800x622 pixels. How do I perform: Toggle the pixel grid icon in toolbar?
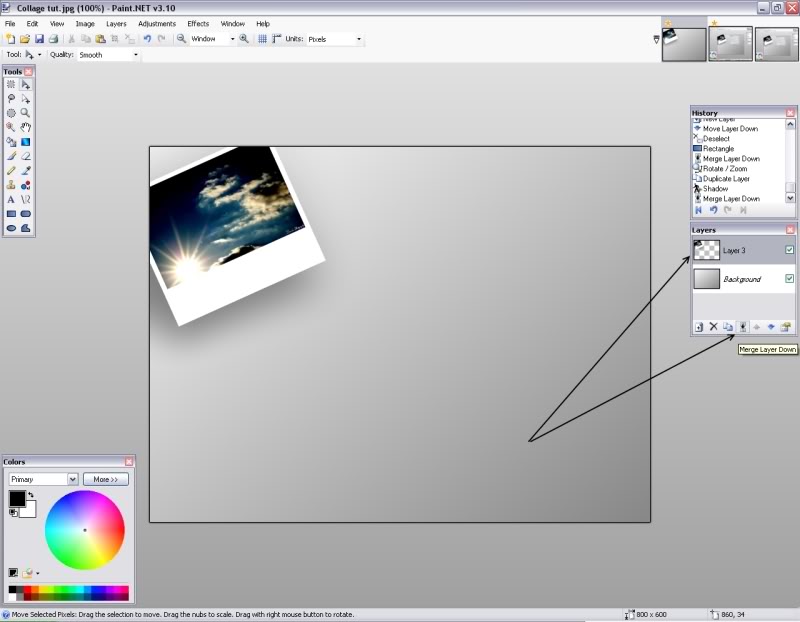pos(262,39)
